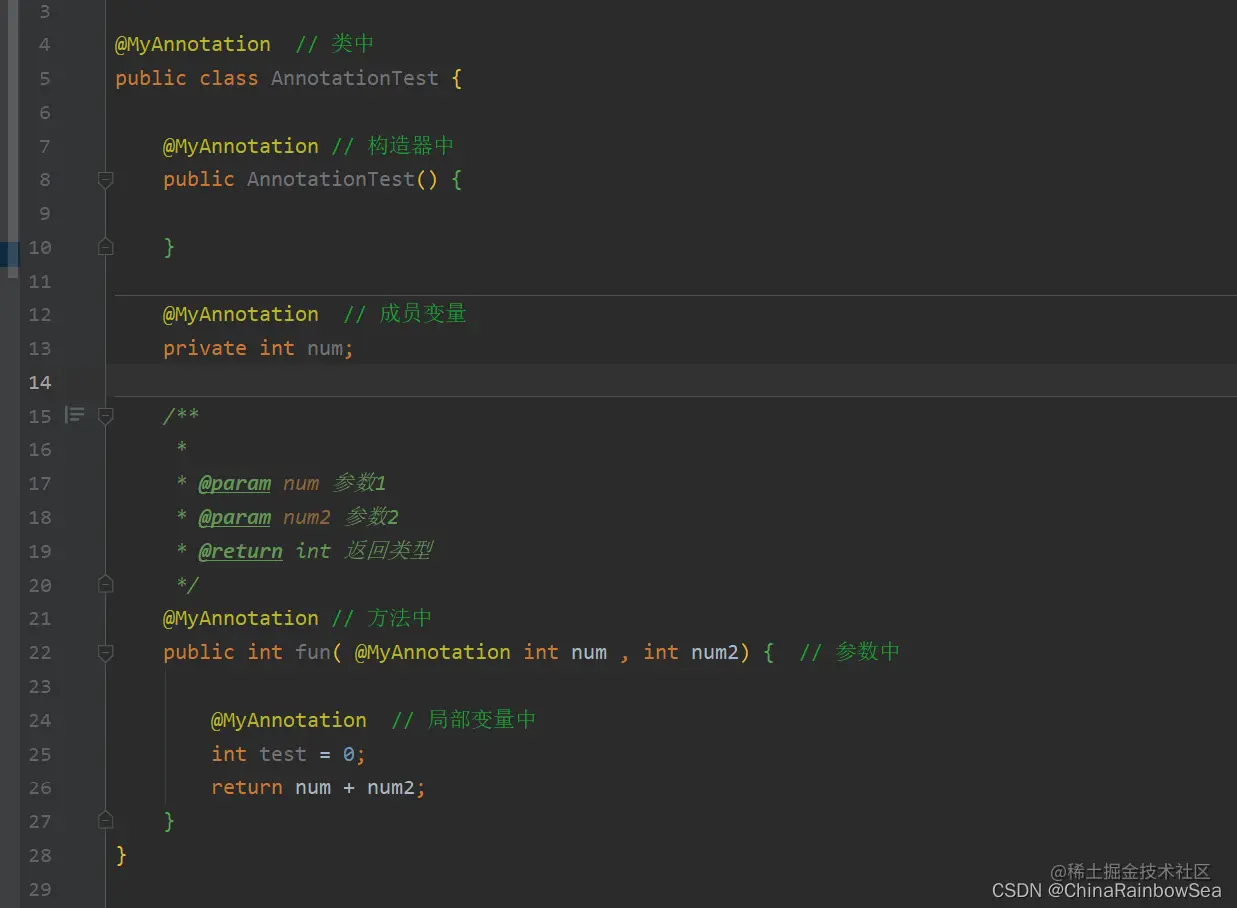
Task: Toggle rendered doc view icon at line 15
Action: 75,414
